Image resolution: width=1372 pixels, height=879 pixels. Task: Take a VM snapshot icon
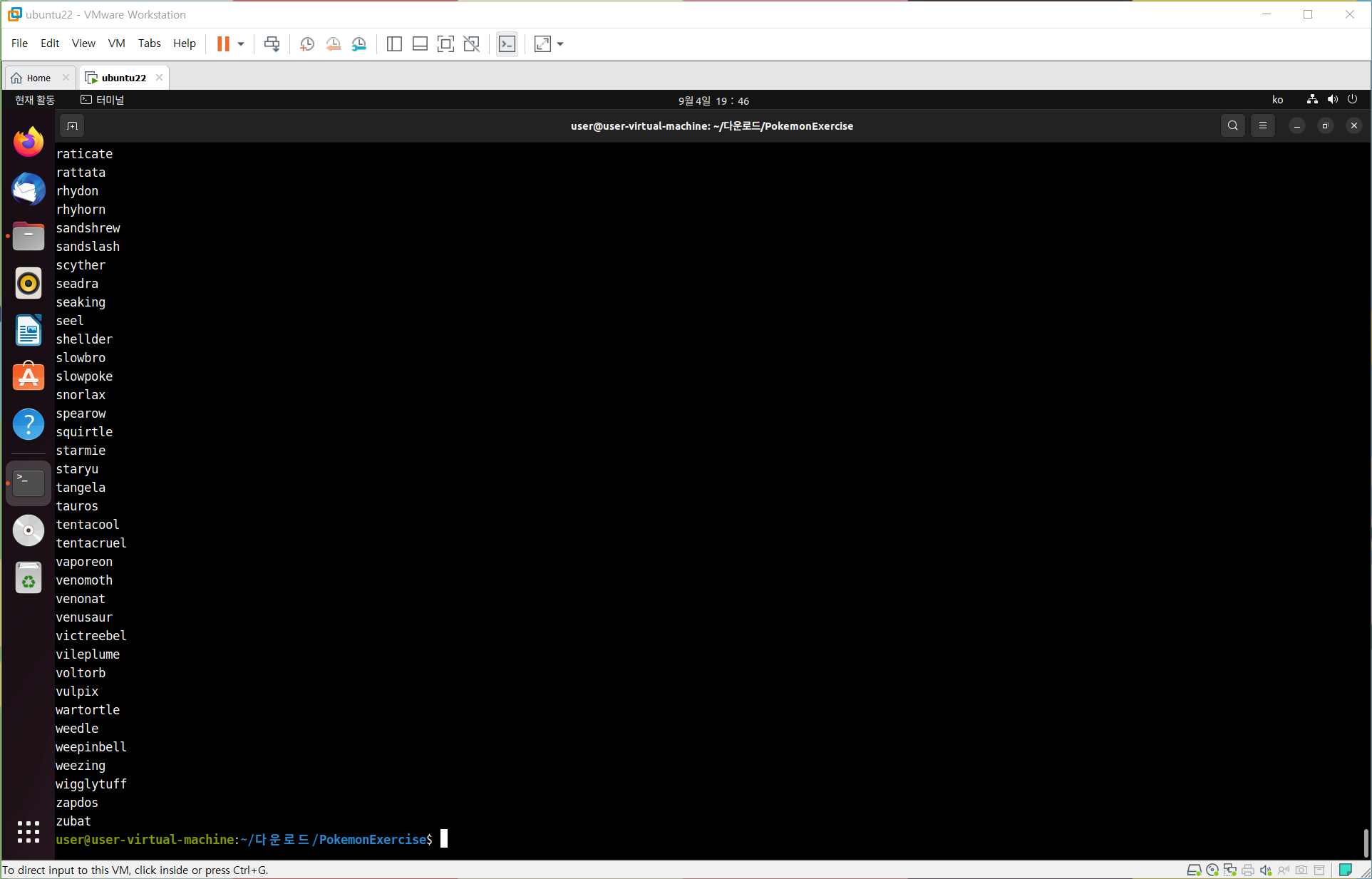click(x=307, y=44)
